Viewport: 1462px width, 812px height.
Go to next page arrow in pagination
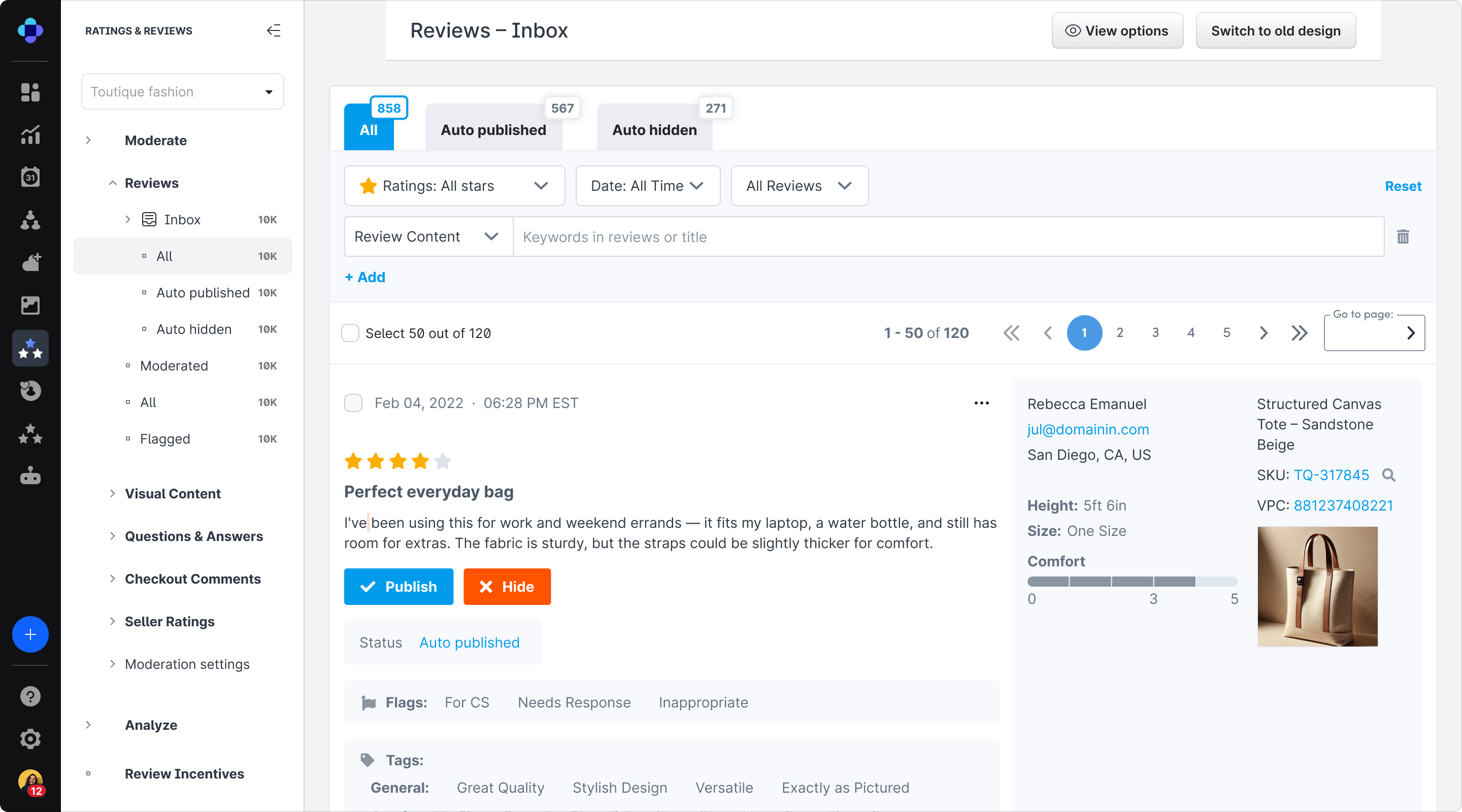point(1264,333)
